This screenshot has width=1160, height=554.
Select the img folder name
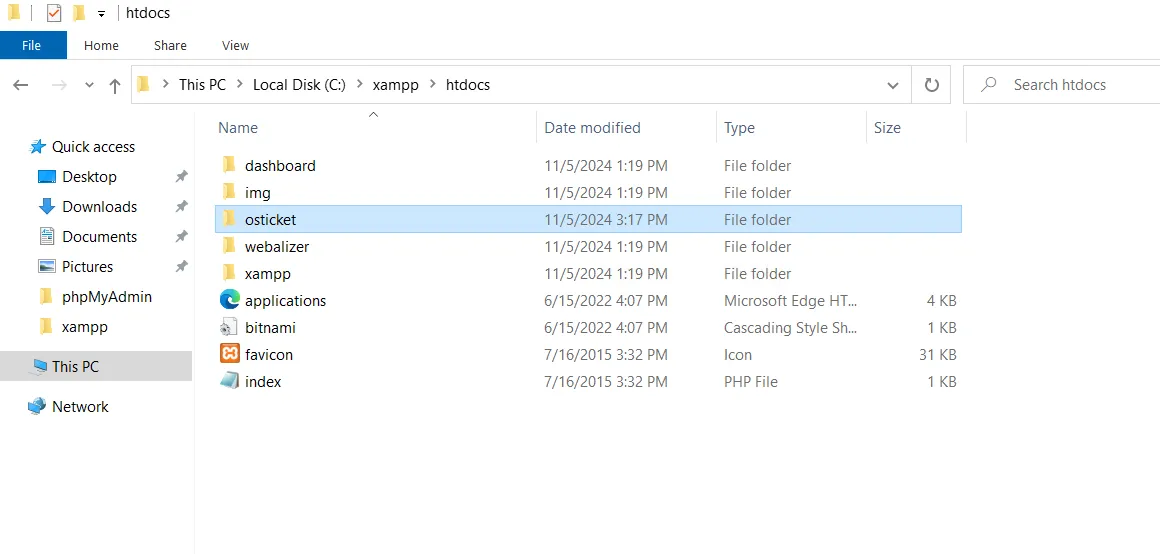pyautogui.click(x=257, y=193)
